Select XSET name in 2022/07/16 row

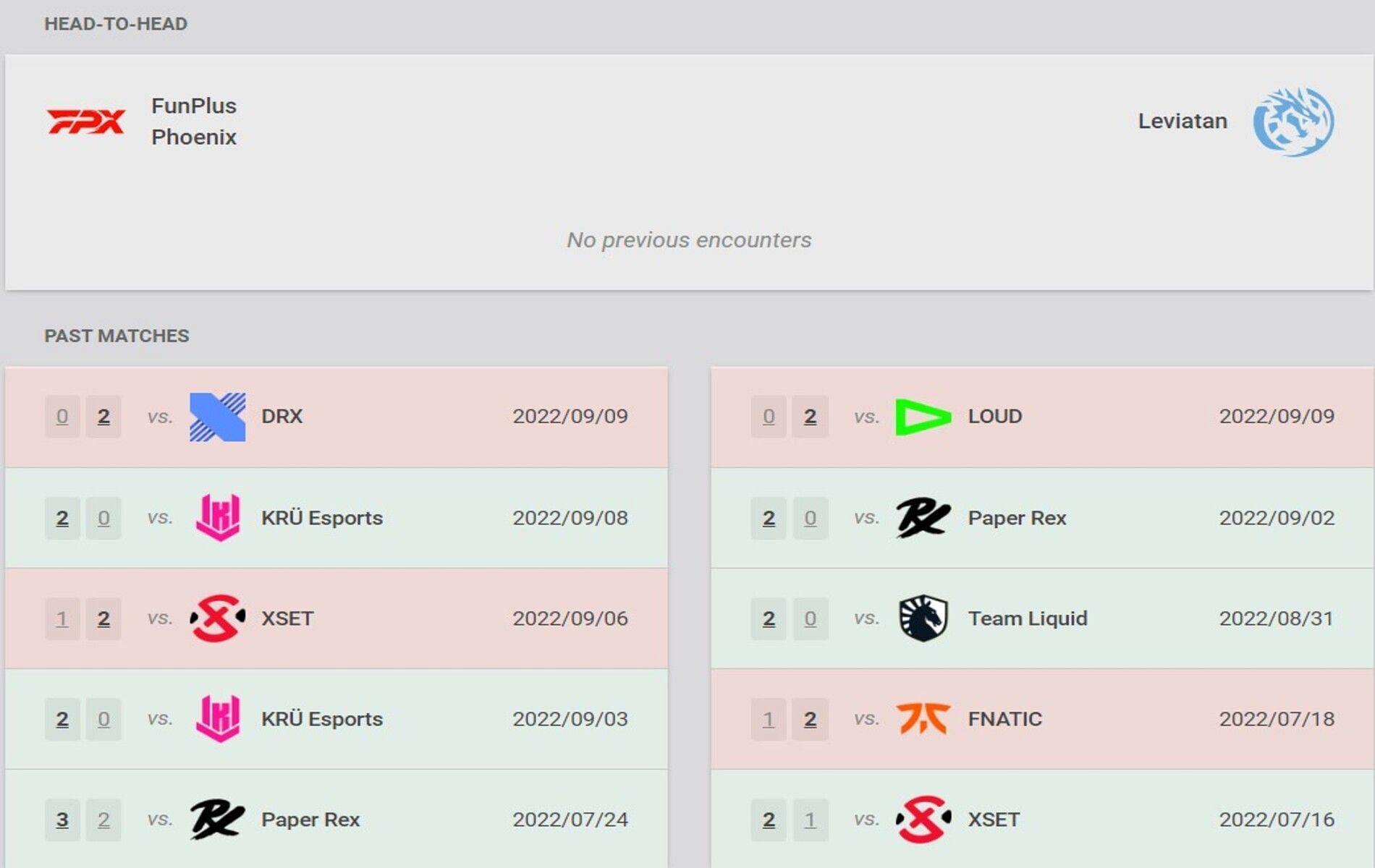click(x=994, y=820)
